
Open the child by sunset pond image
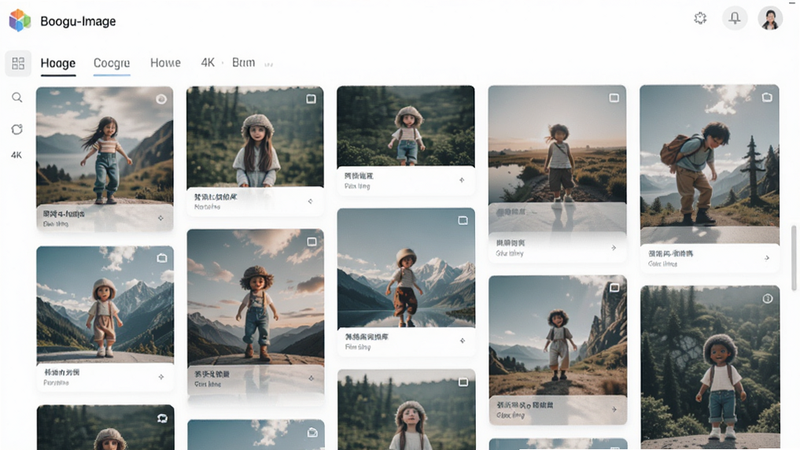click(x=557, y=144)
